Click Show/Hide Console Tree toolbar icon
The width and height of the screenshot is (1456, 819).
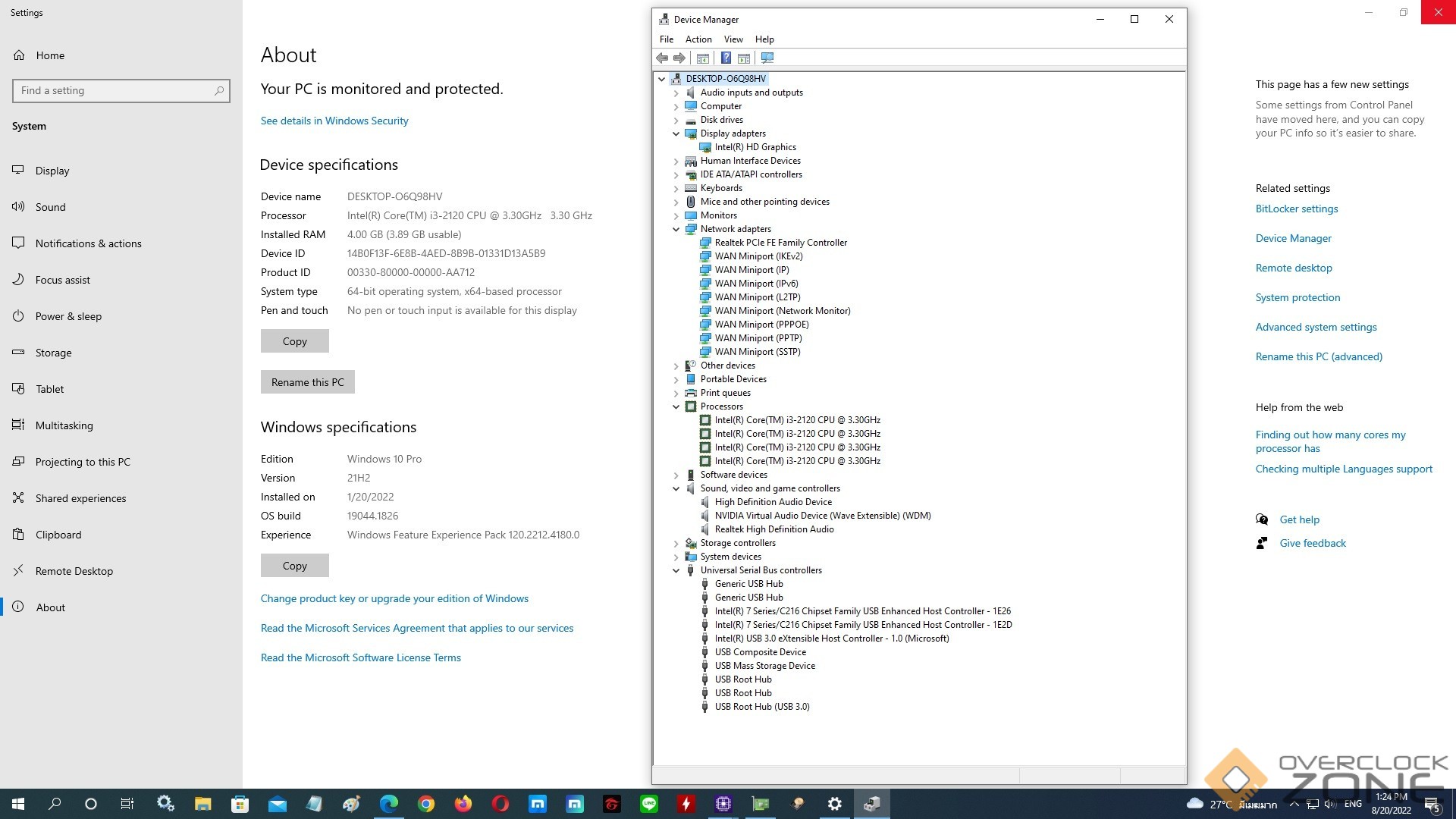tap(703, 58)
